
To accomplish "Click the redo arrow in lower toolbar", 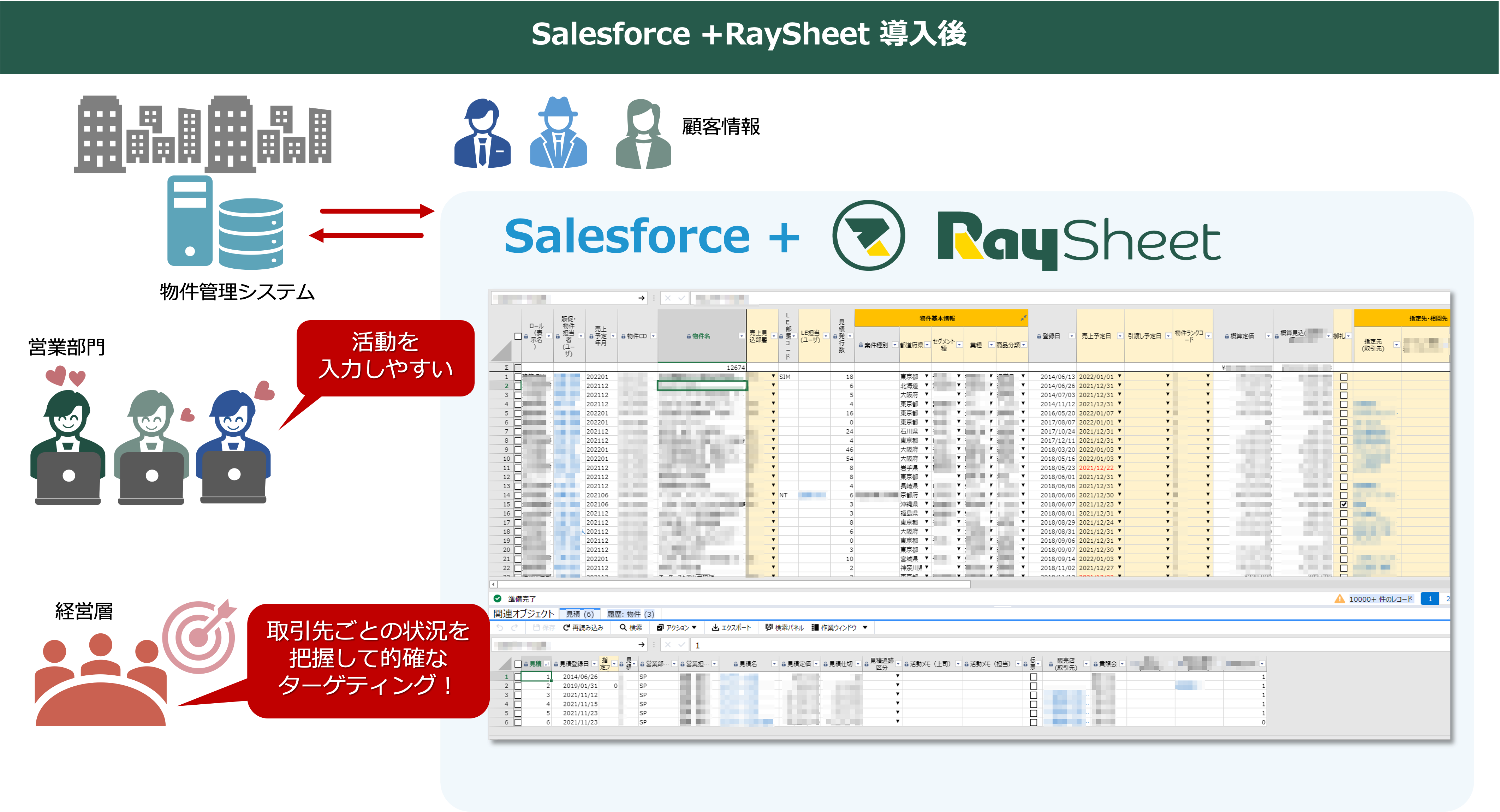I will coord(515,627).
